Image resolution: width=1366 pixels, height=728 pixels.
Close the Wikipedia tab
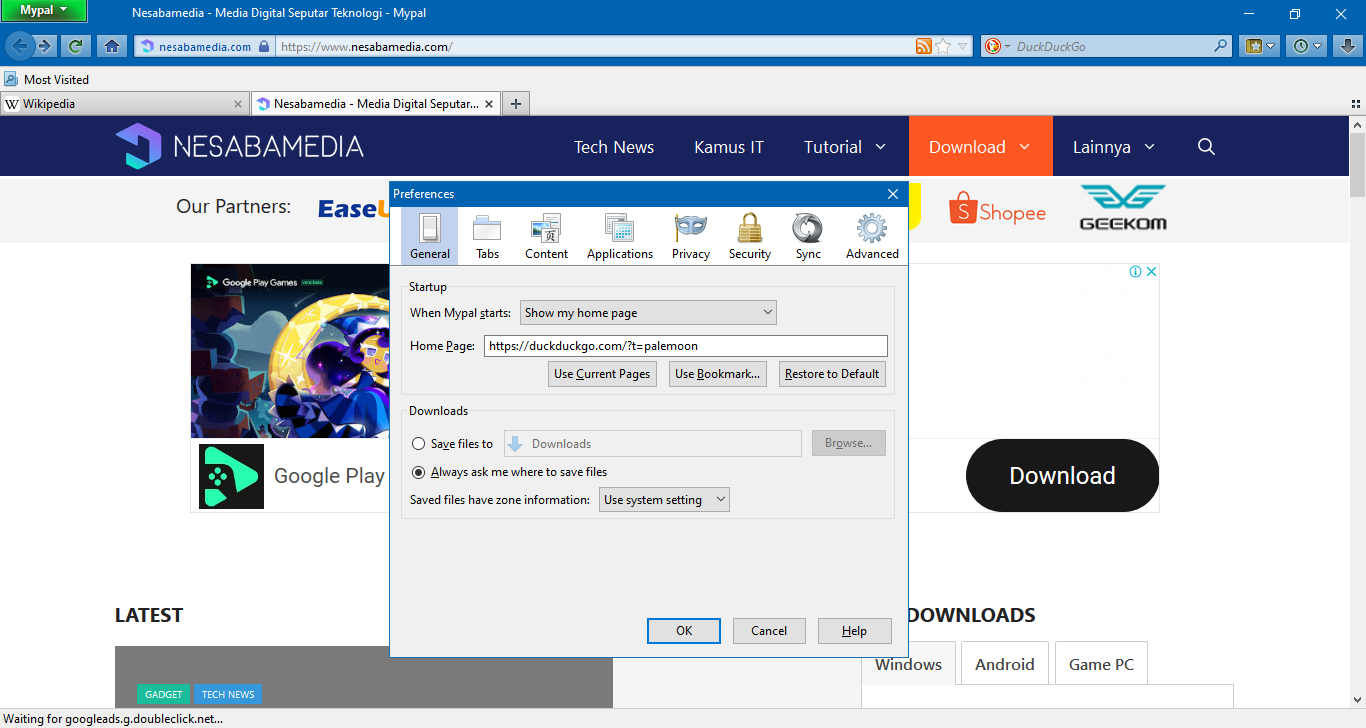[238, 104]
